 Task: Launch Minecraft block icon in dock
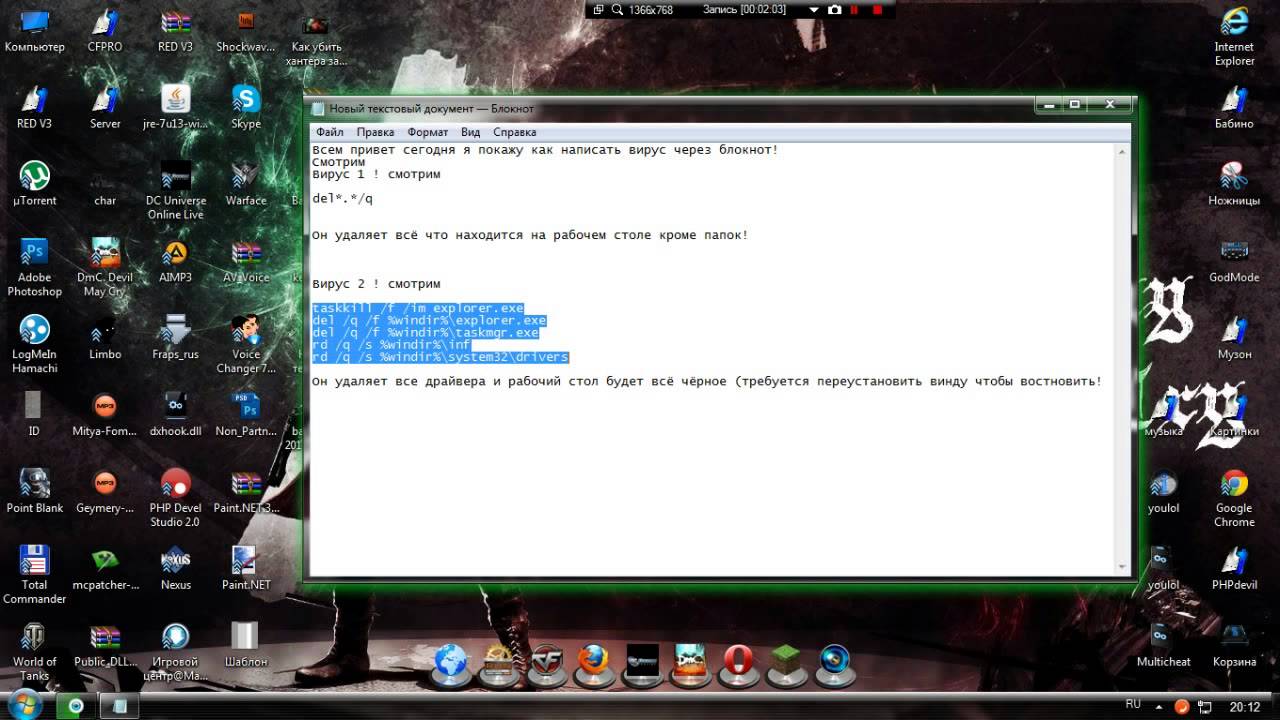pyautogui.click(x=786, y=661)
